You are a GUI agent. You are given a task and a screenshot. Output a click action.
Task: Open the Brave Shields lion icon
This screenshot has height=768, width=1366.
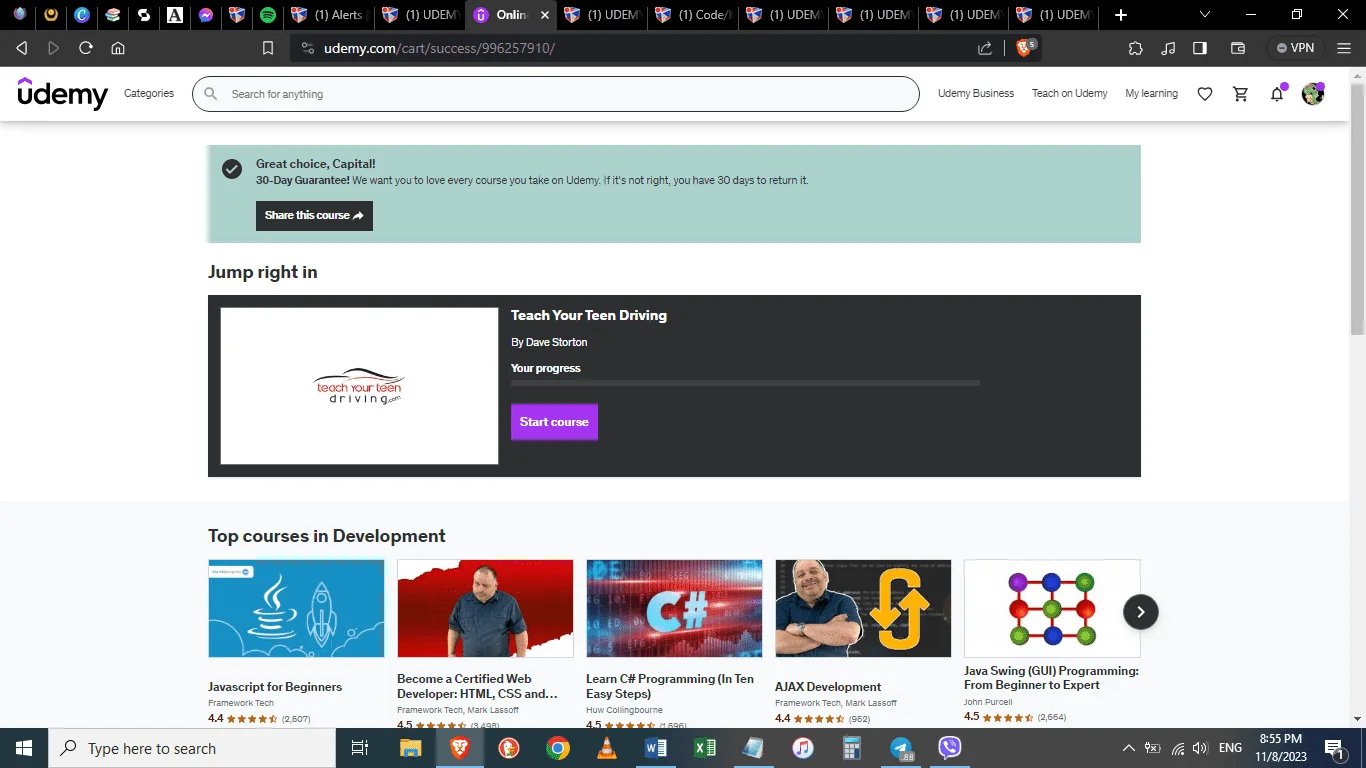(1024, 48)
